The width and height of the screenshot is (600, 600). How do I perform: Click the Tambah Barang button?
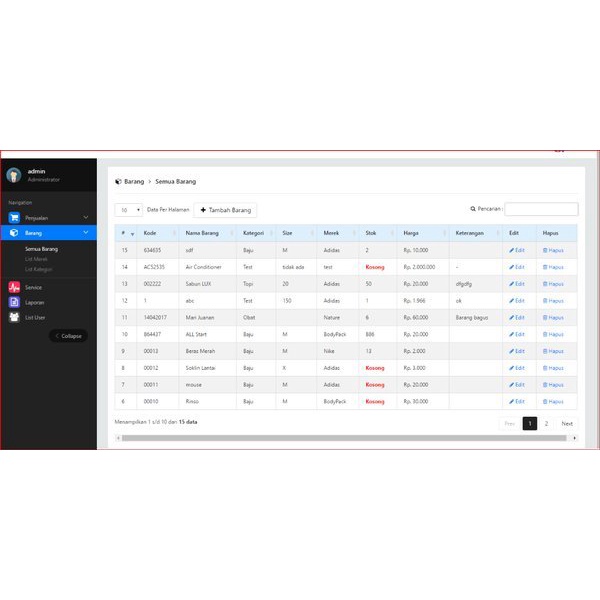pos(225,210)
